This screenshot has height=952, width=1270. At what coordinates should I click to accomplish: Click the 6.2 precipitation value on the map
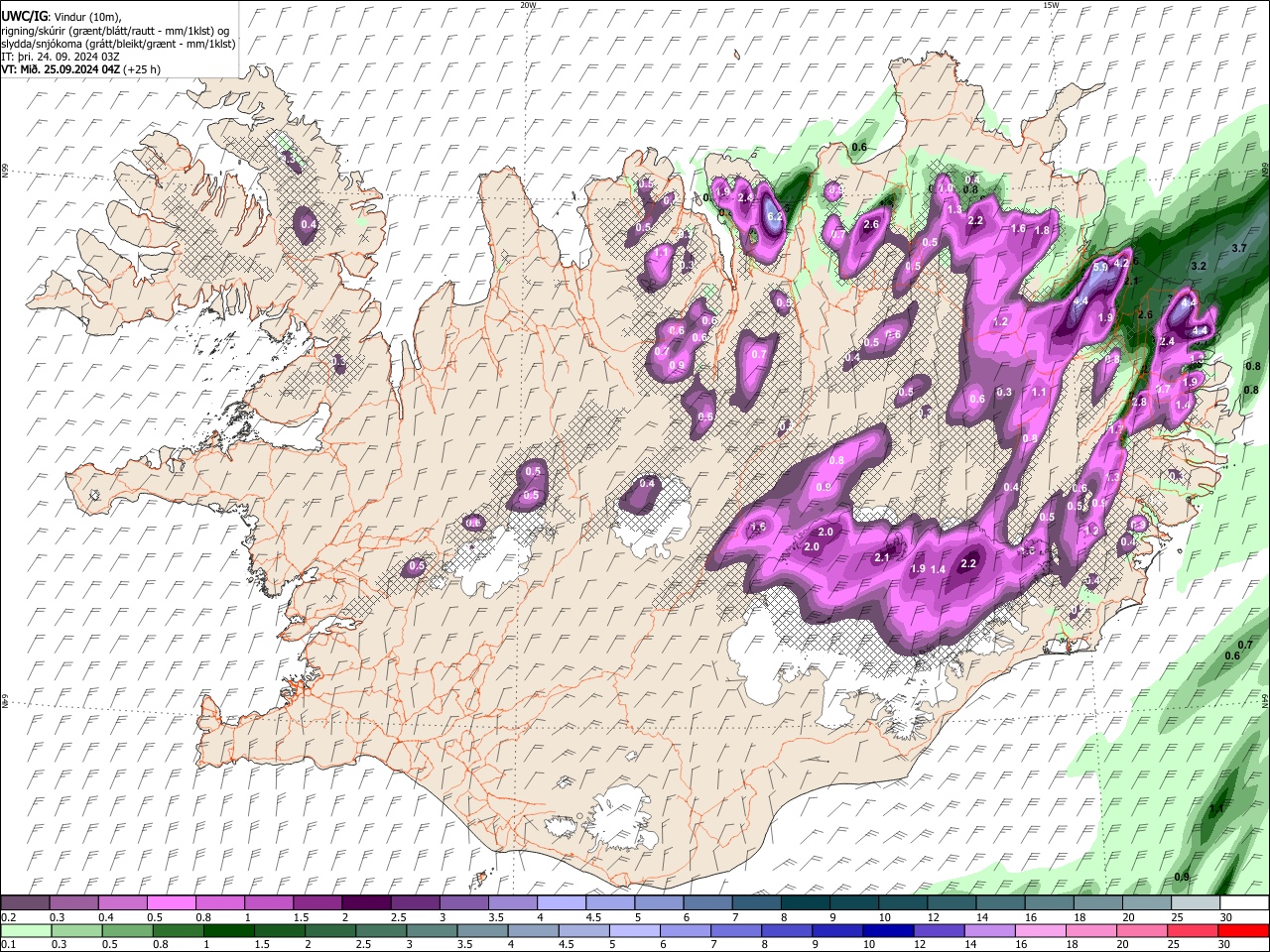(776, 216)
